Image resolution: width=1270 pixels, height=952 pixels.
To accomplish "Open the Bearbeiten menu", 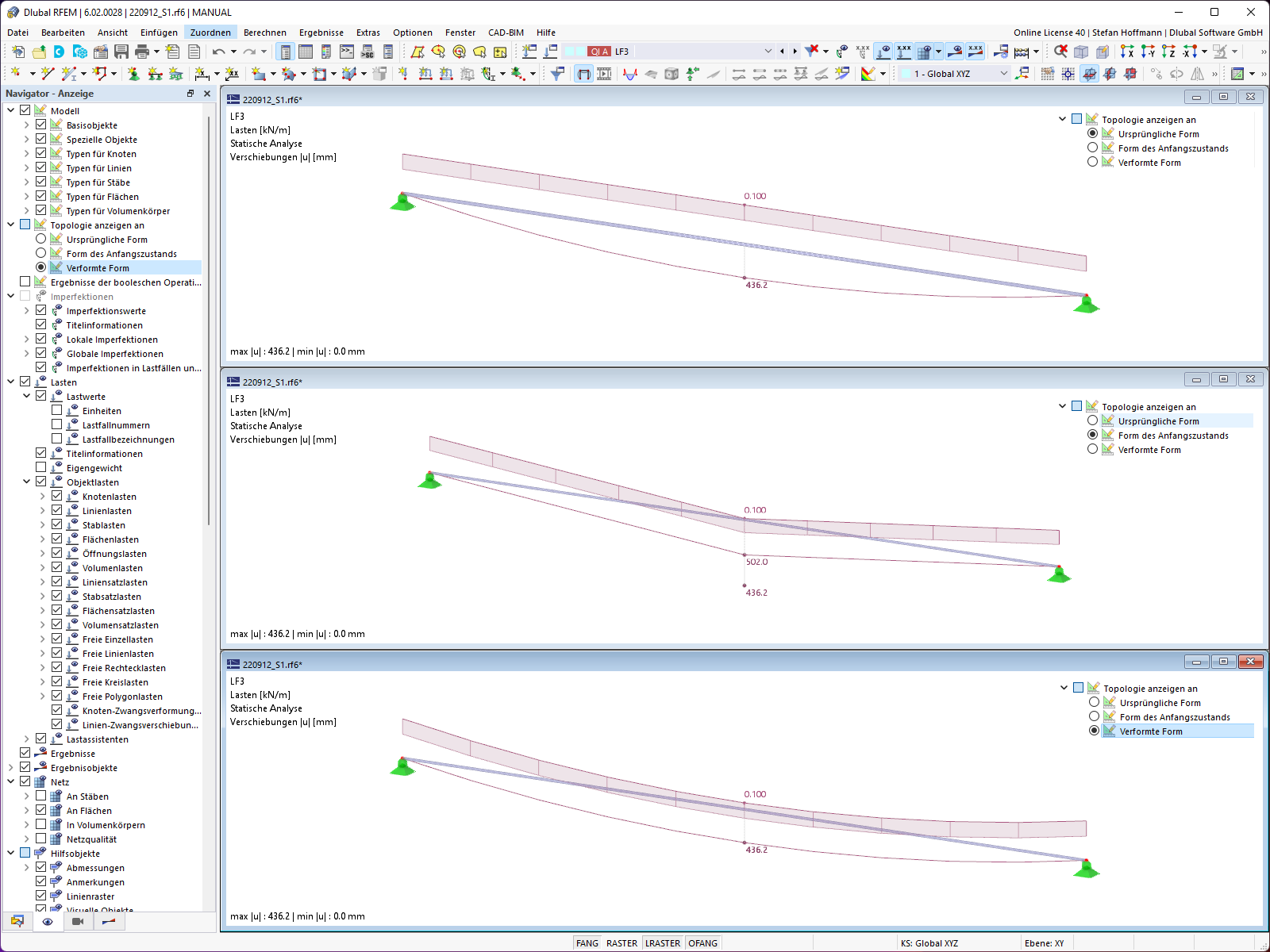I will [63, 33].
